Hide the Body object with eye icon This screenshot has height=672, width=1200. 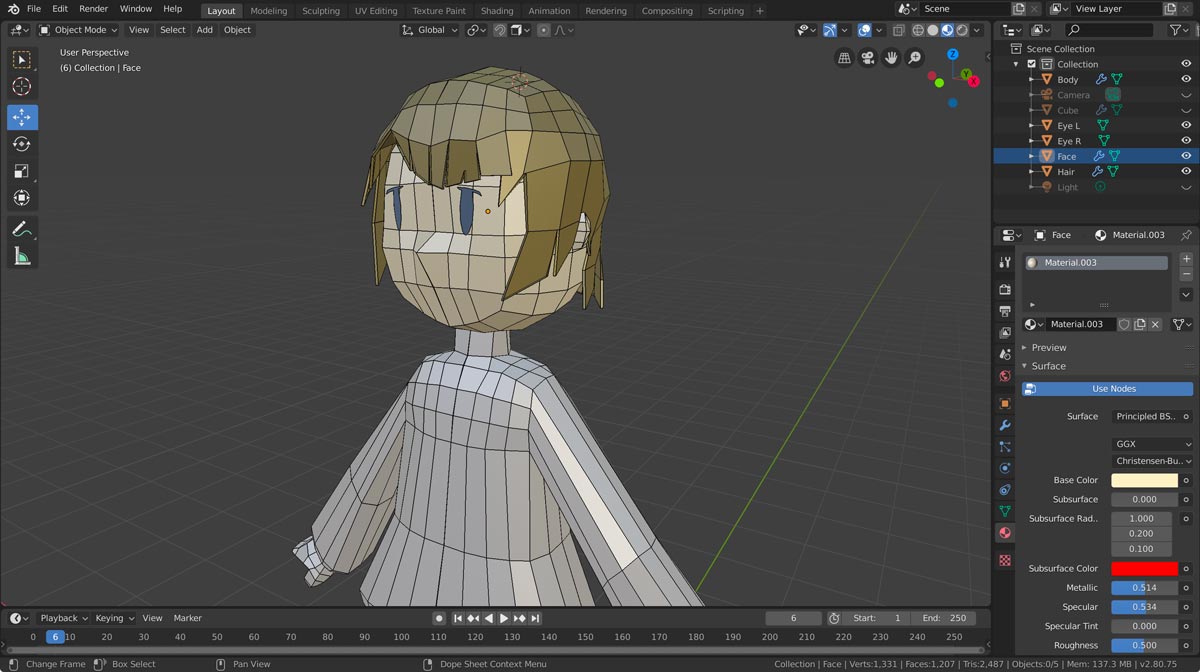click(x=1186, y=79)
